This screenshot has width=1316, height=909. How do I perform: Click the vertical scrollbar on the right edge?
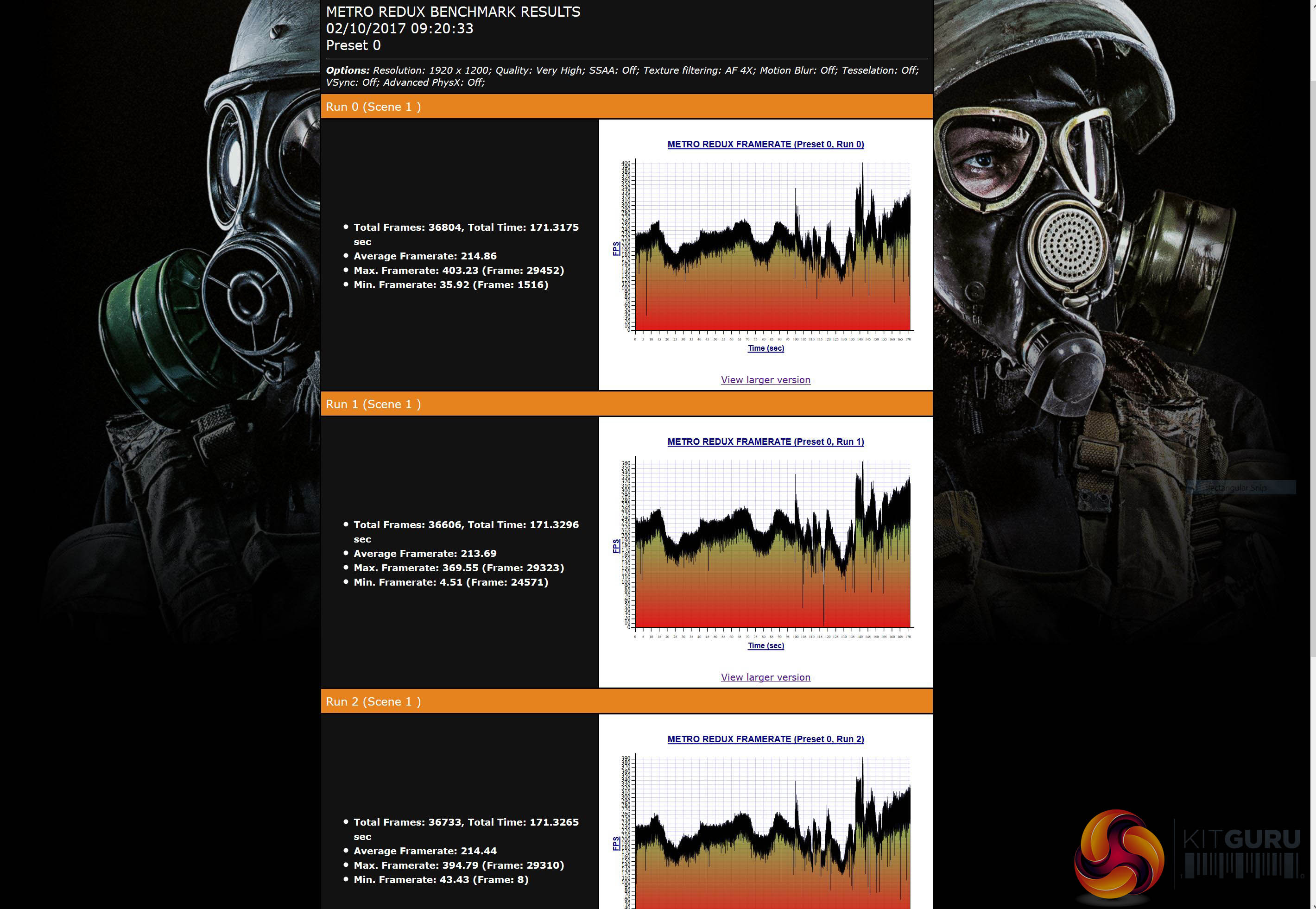pyautogui.click(x=1313, y=365)
